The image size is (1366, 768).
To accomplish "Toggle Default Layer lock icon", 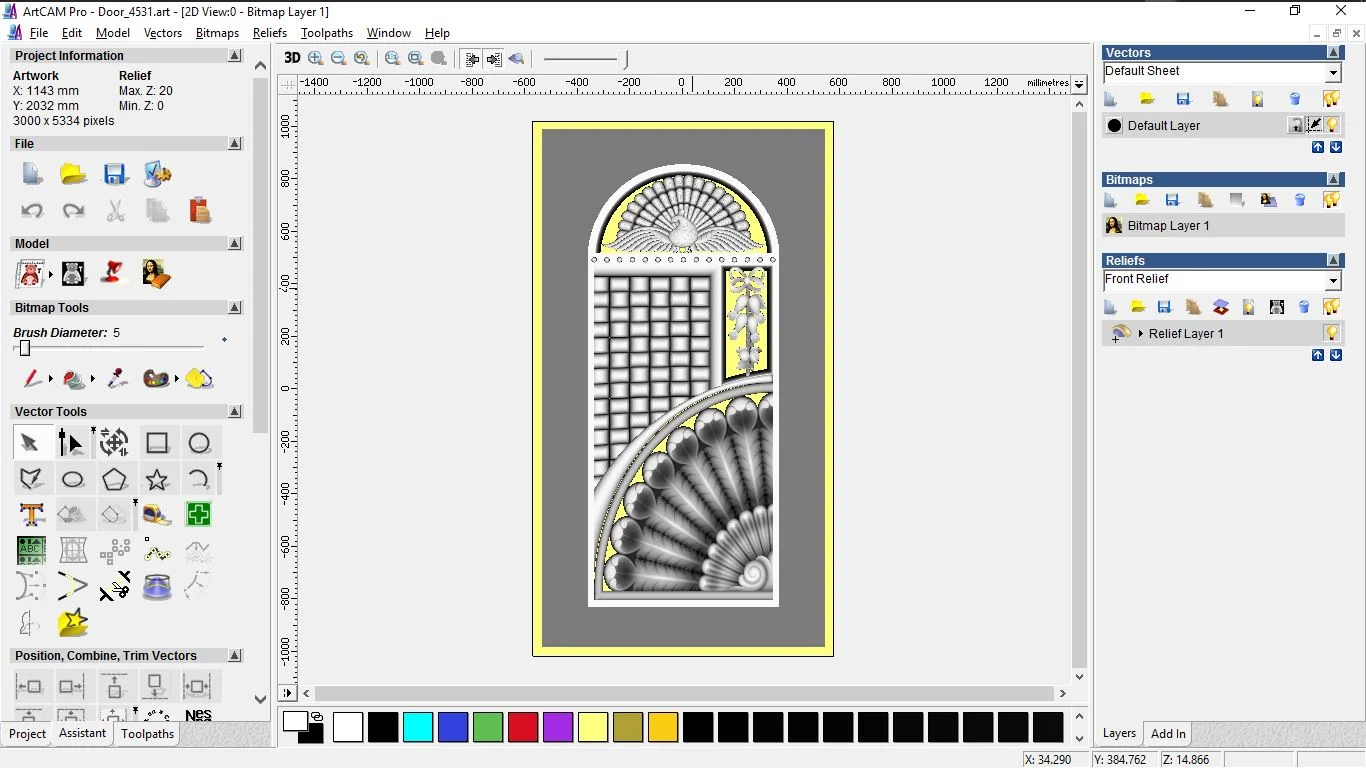I will pyautogui.click(x=1295, y=125).
